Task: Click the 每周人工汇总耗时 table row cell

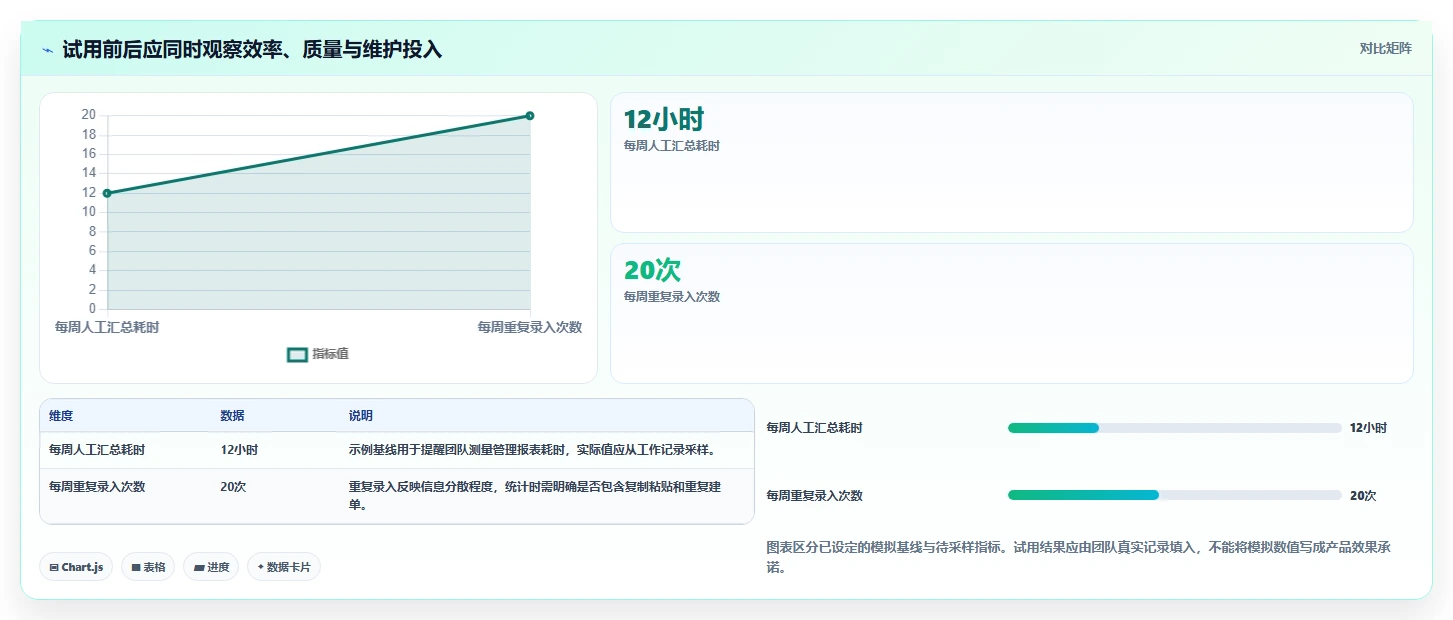Action: (x=97, y=450)
